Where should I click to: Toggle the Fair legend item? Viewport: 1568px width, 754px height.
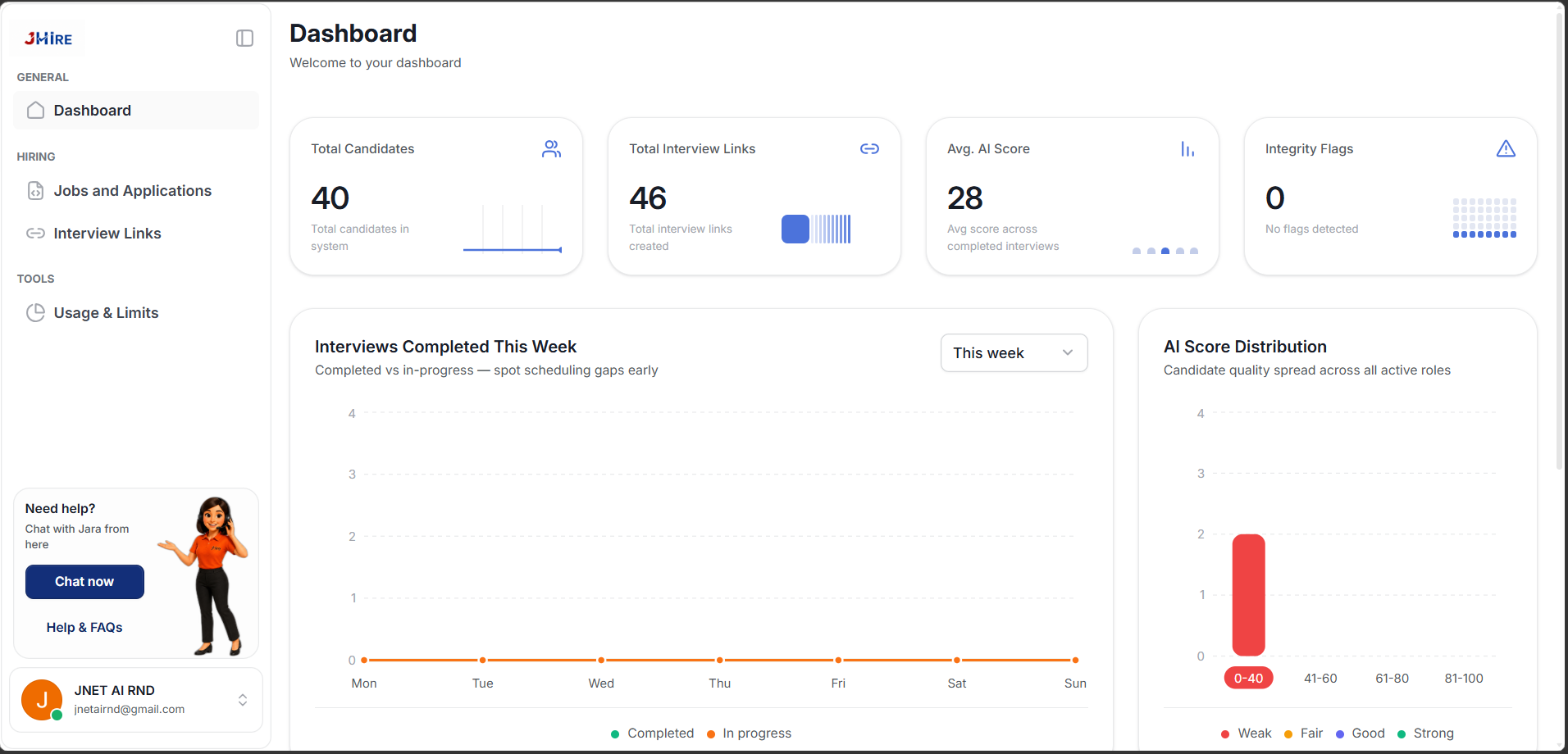tap(1304, 734)
